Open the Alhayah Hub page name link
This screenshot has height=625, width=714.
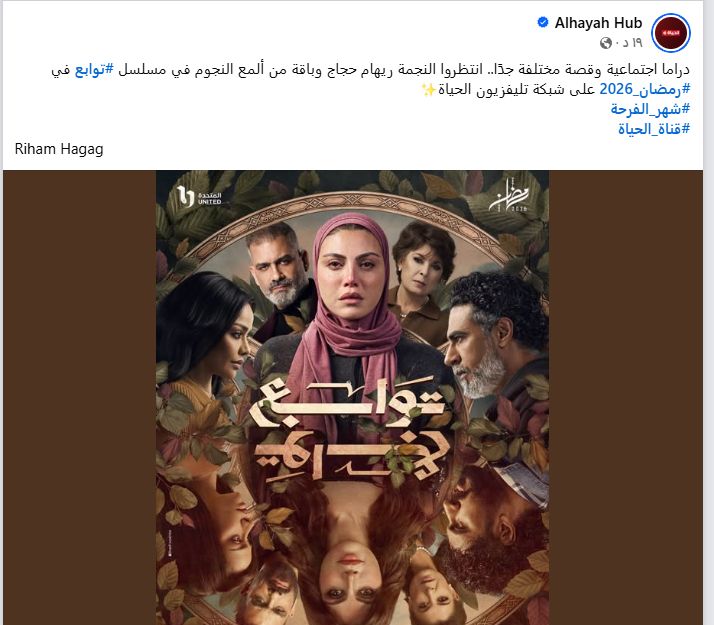[x=598, y=23]
